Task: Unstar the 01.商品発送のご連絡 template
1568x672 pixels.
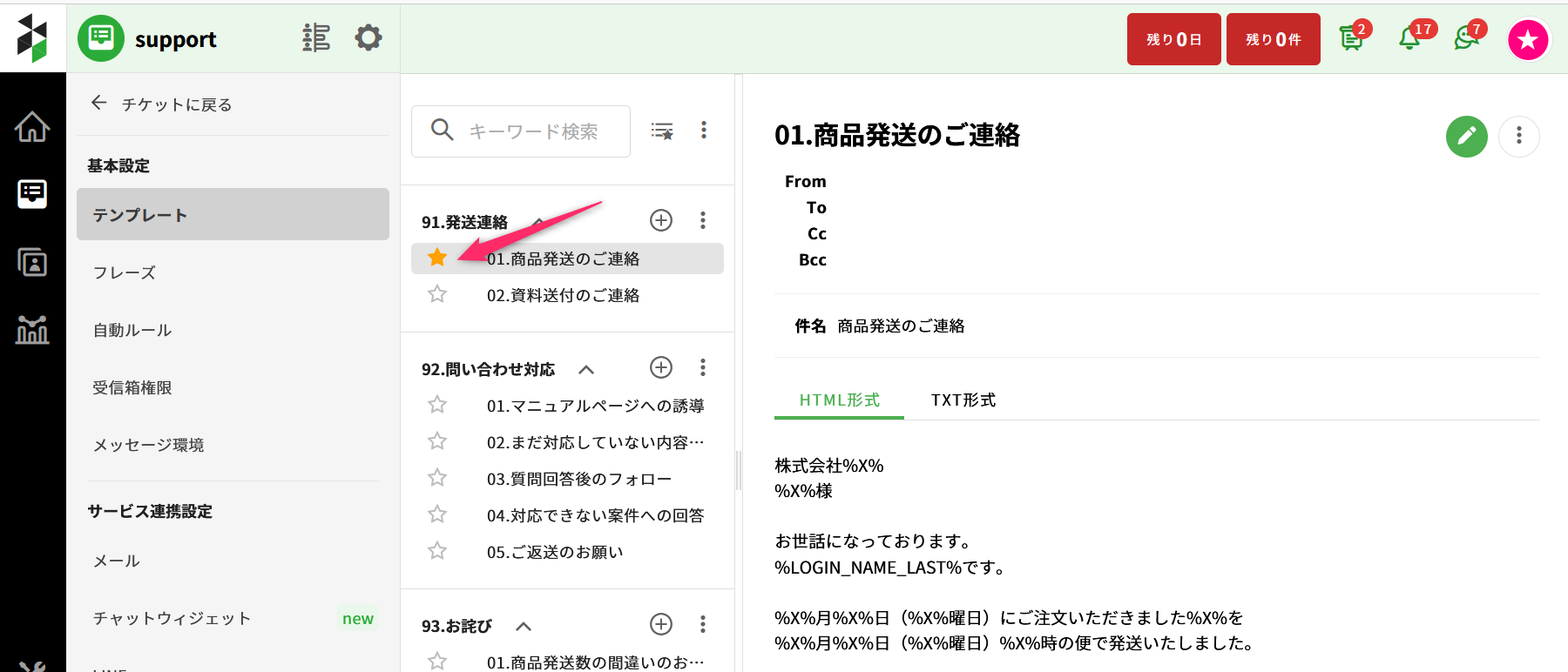Action: (x=437, y=258)
